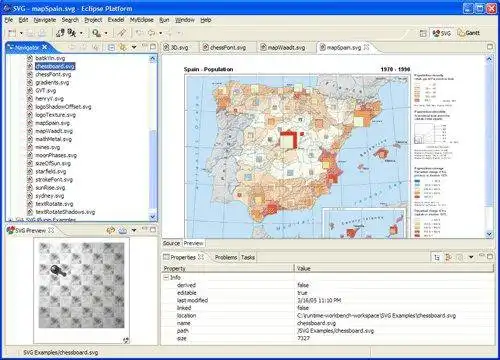Open the Search menu
This screenshot has height=360, width=500.
tap(70, 20)
